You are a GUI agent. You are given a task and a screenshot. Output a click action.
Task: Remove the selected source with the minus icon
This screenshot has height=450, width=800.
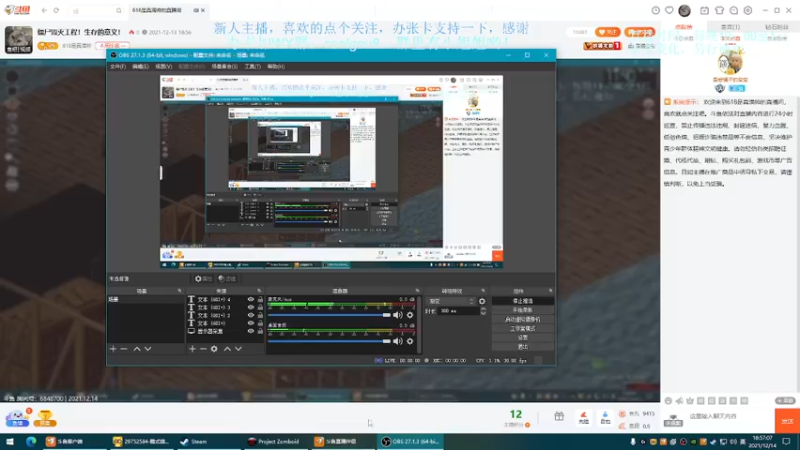203,349
